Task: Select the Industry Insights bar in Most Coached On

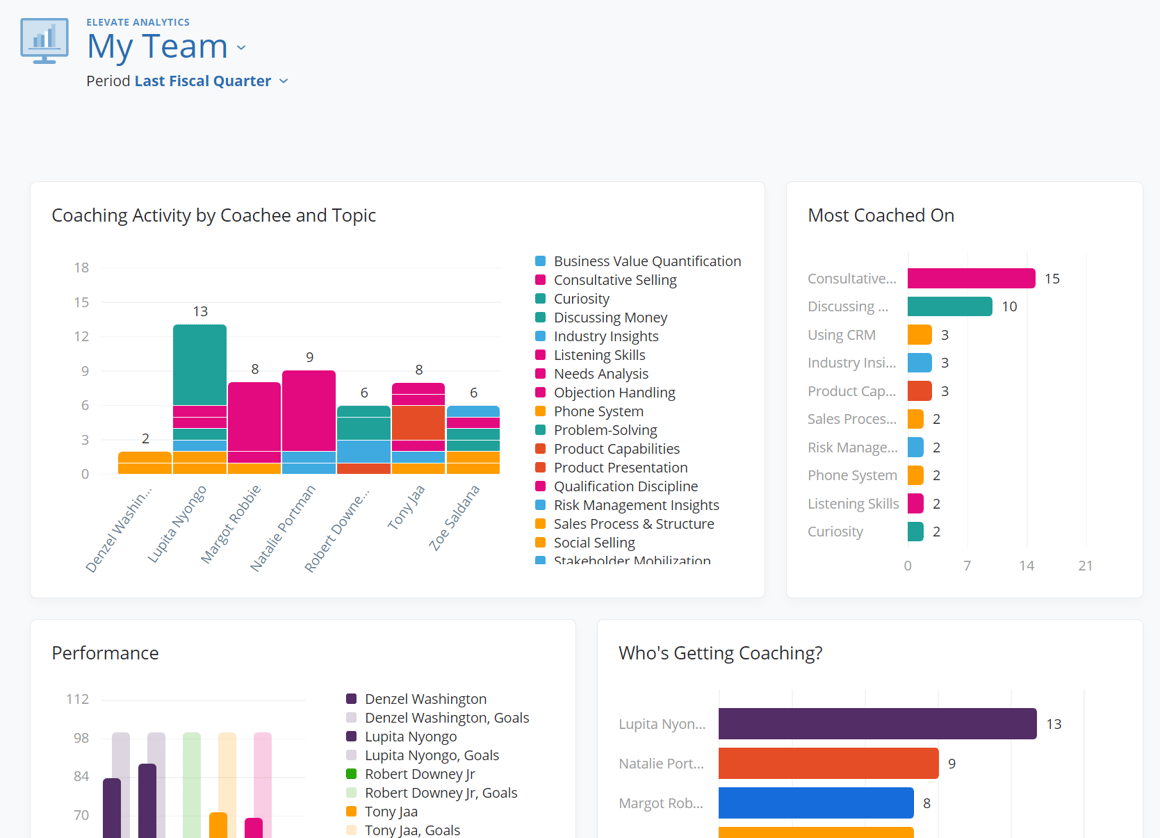Action: point(920,362)
